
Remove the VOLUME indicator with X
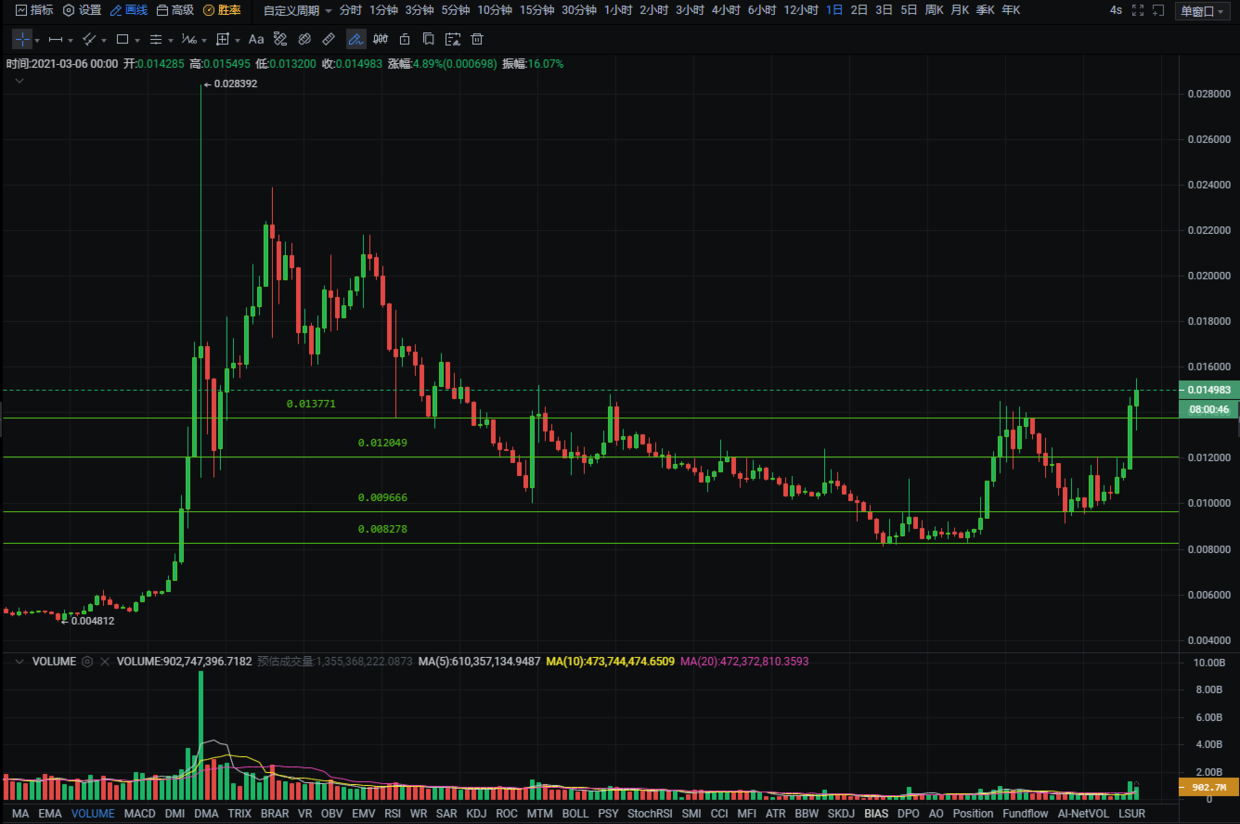pos(104,662)
